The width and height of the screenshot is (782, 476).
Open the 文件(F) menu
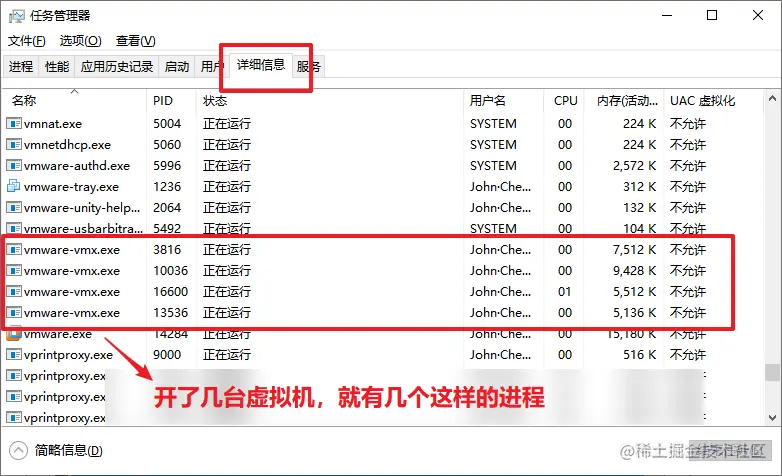point(26,40)
